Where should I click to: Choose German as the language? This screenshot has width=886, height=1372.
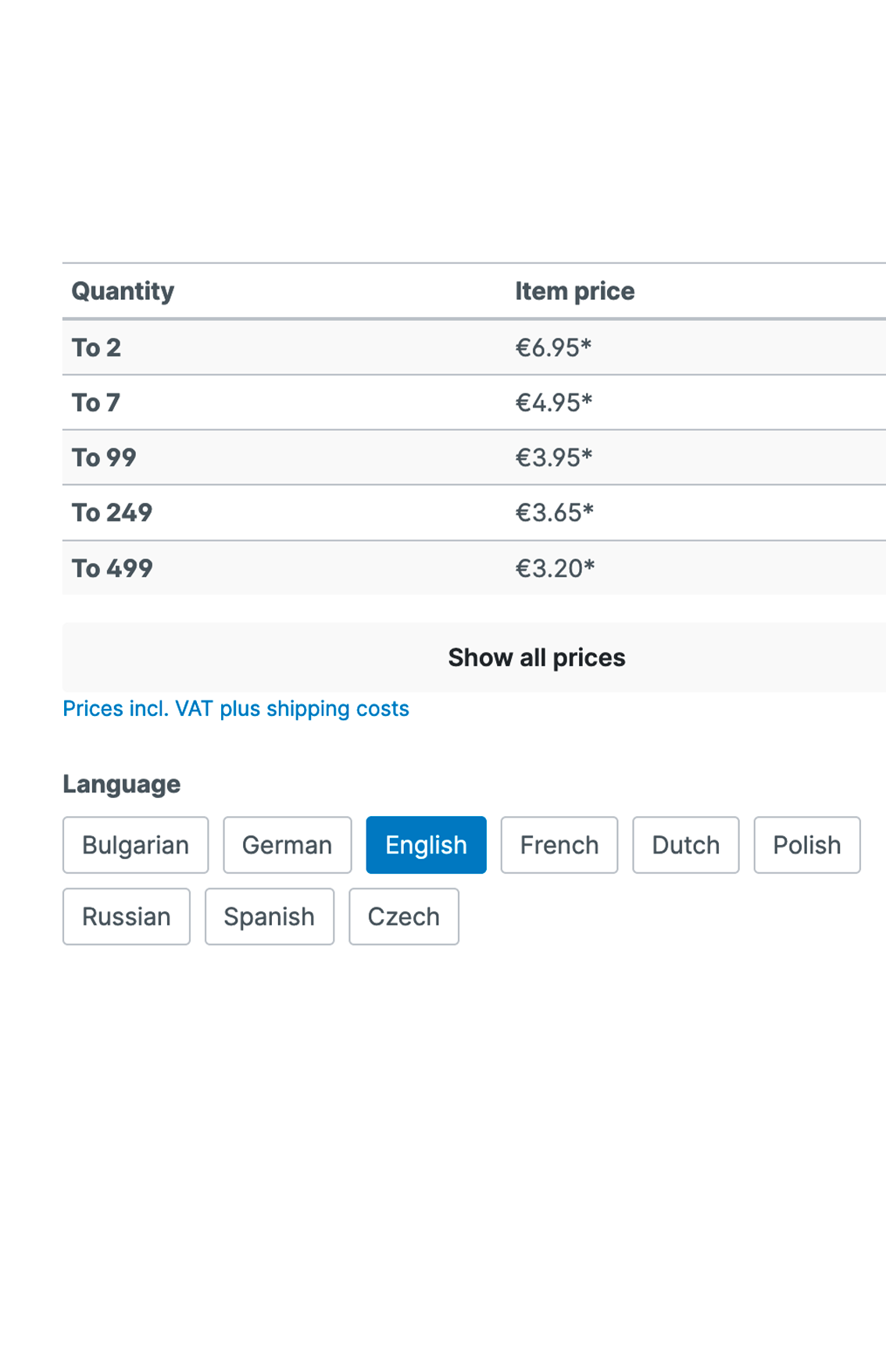[x=287, y=845]
